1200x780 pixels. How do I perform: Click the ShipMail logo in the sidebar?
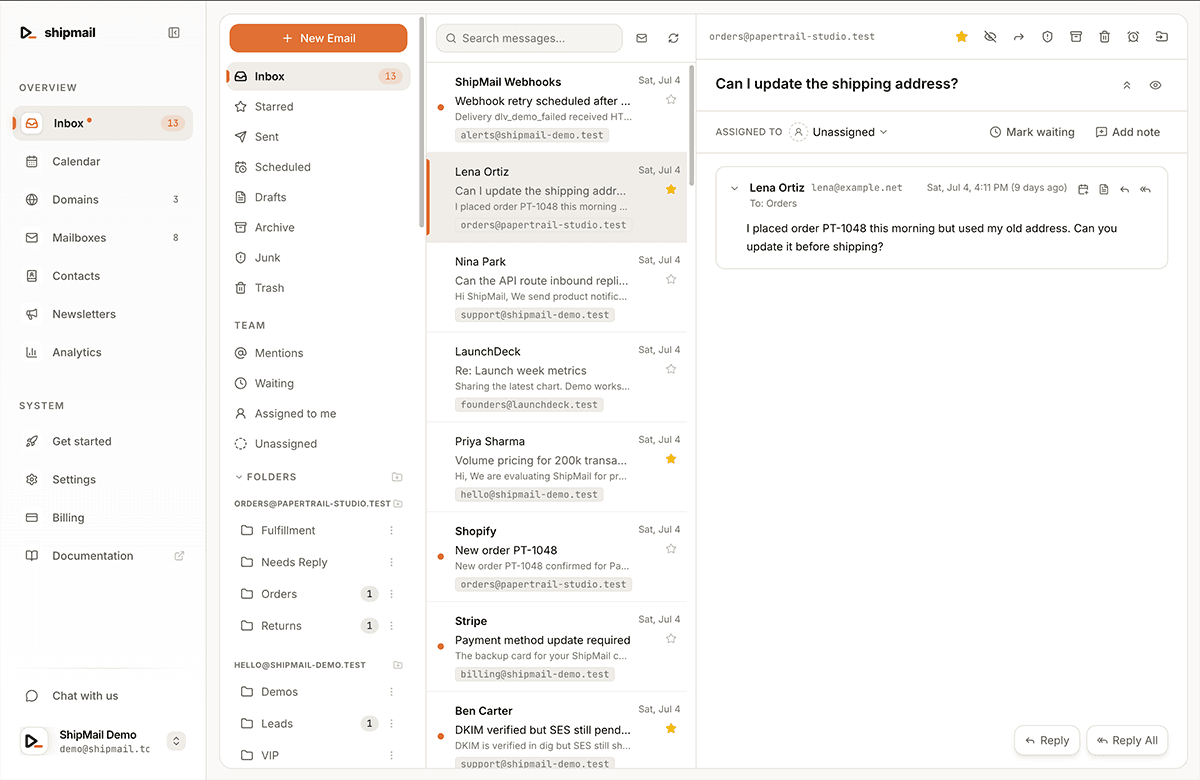coord(57,33)
